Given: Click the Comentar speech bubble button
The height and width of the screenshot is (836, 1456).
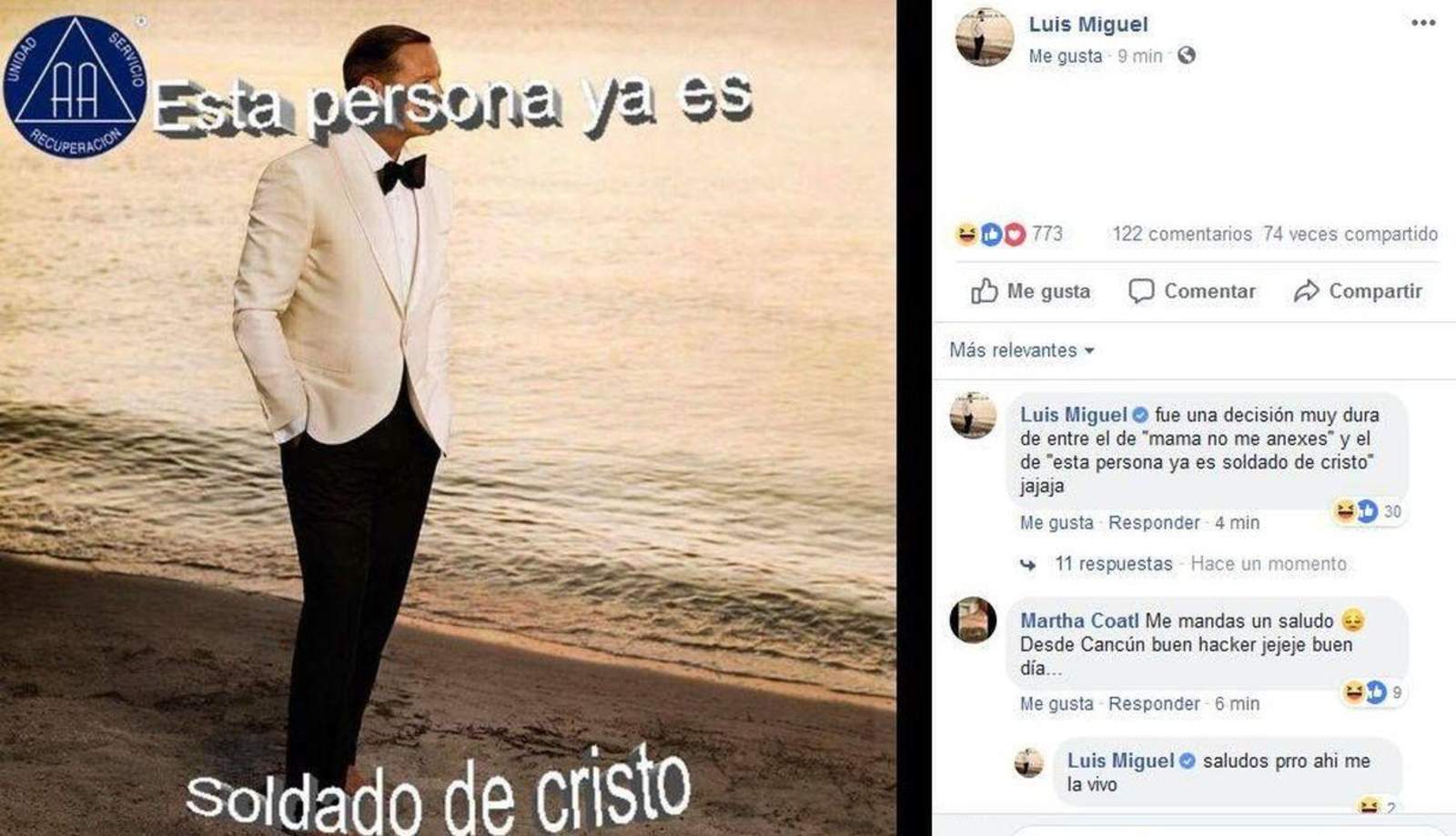Looking at the screenshot, I should [1191, 291].
